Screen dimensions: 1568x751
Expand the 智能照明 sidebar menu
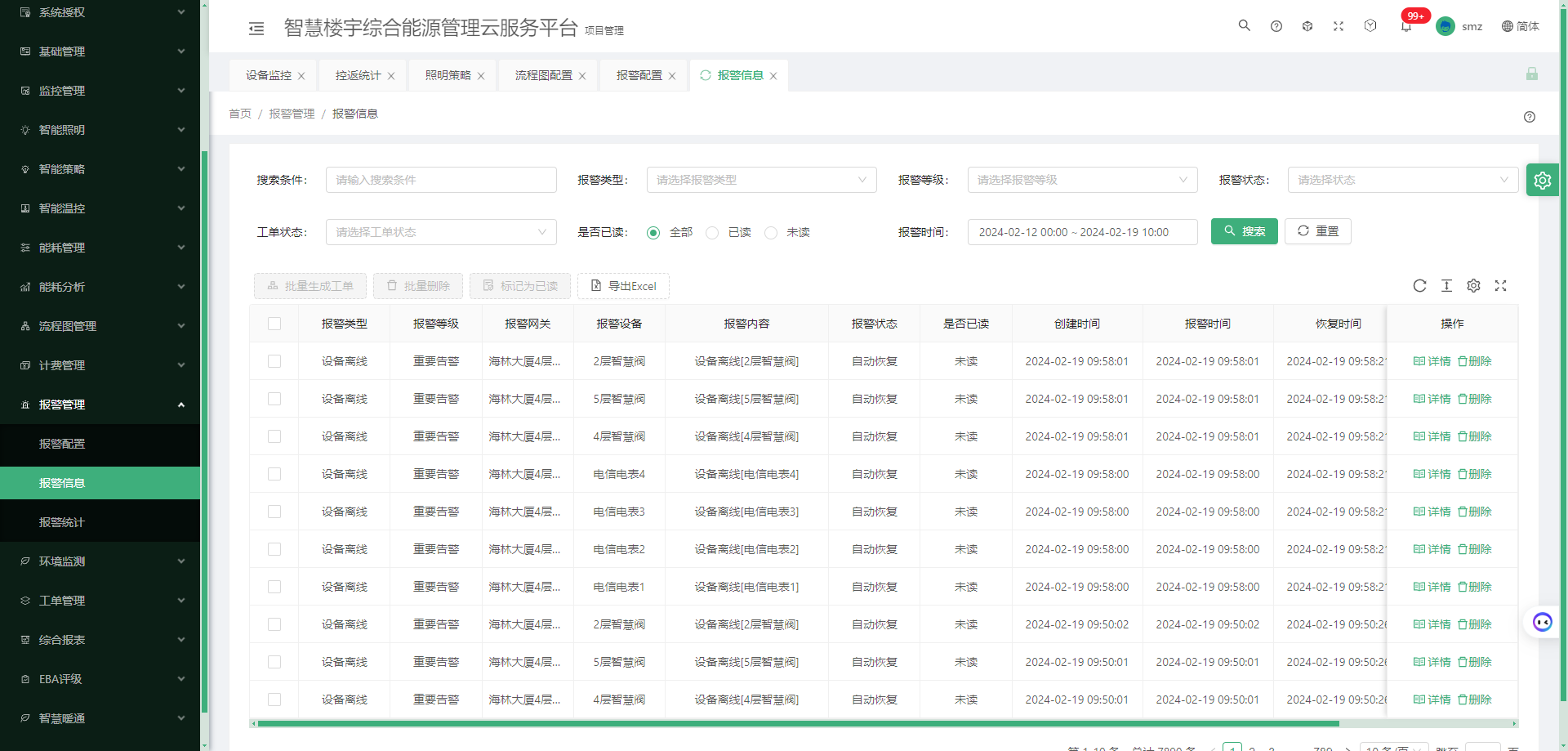click(x=100, y=130)
